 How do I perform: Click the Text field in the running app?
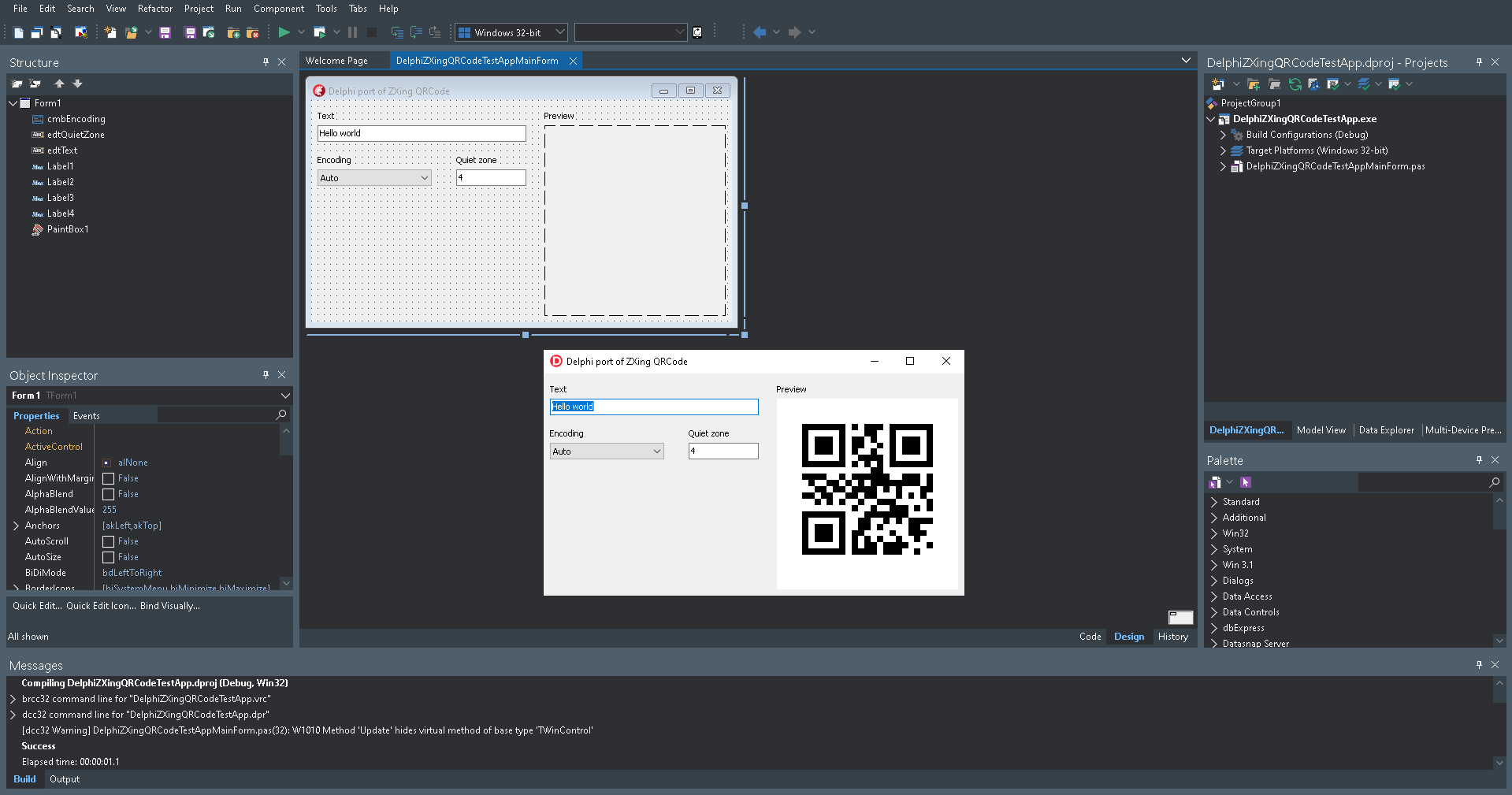[x=654, y=407]
